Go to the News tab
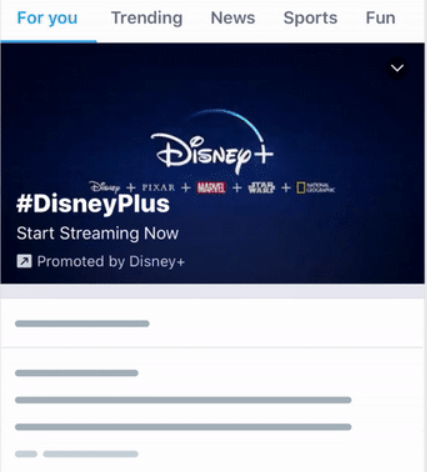427x472 pixels. coord(233,18)
